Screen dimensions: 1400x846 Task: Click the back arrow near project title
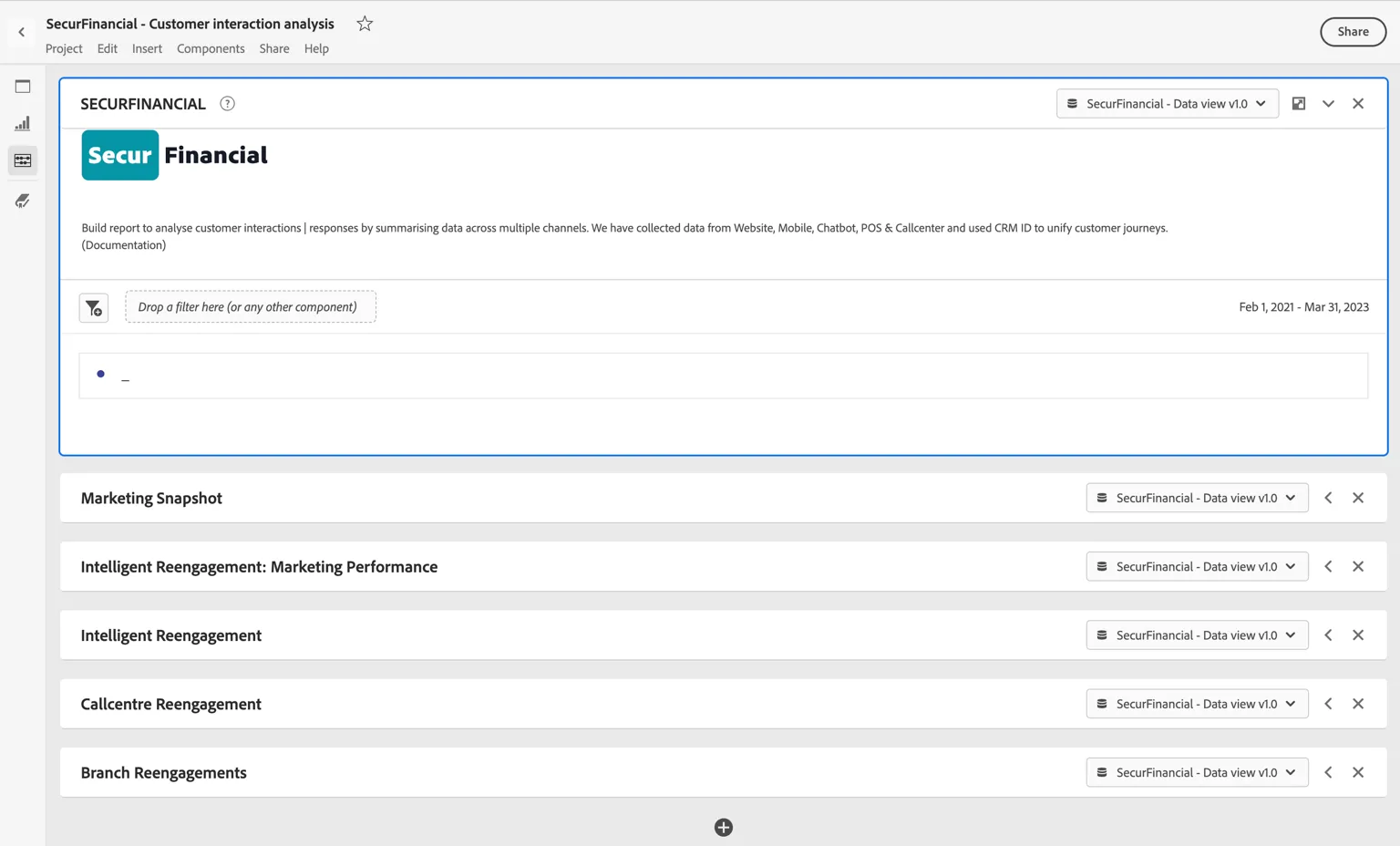tap(22, 32)
